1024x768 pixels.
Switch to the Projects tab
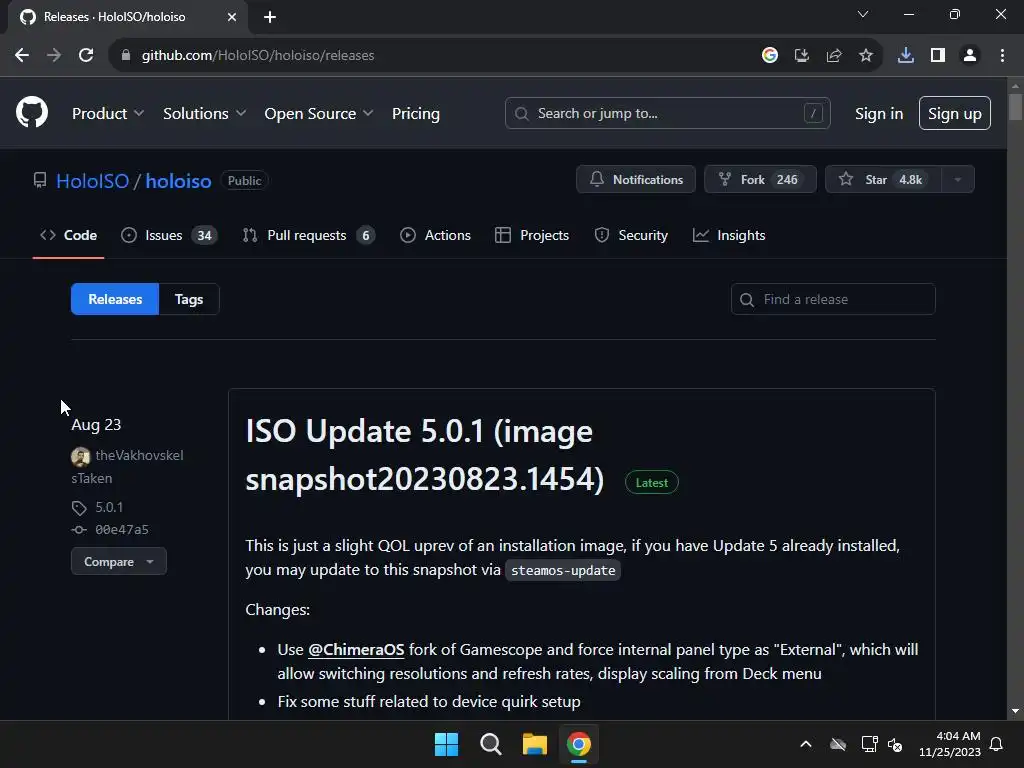[x=532, y=235]
